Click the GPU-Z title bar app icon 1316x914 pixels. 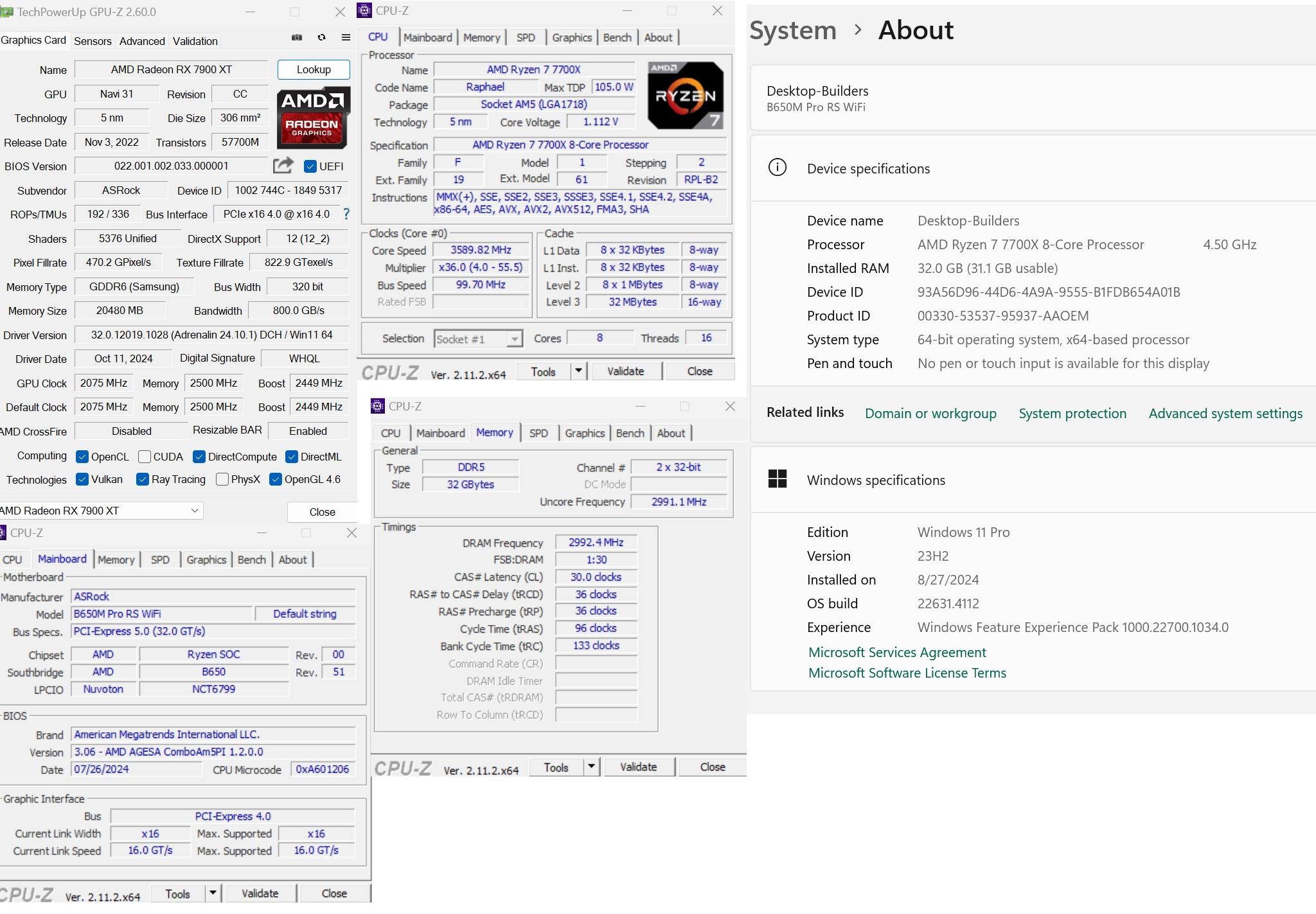(x=6, y=12)
